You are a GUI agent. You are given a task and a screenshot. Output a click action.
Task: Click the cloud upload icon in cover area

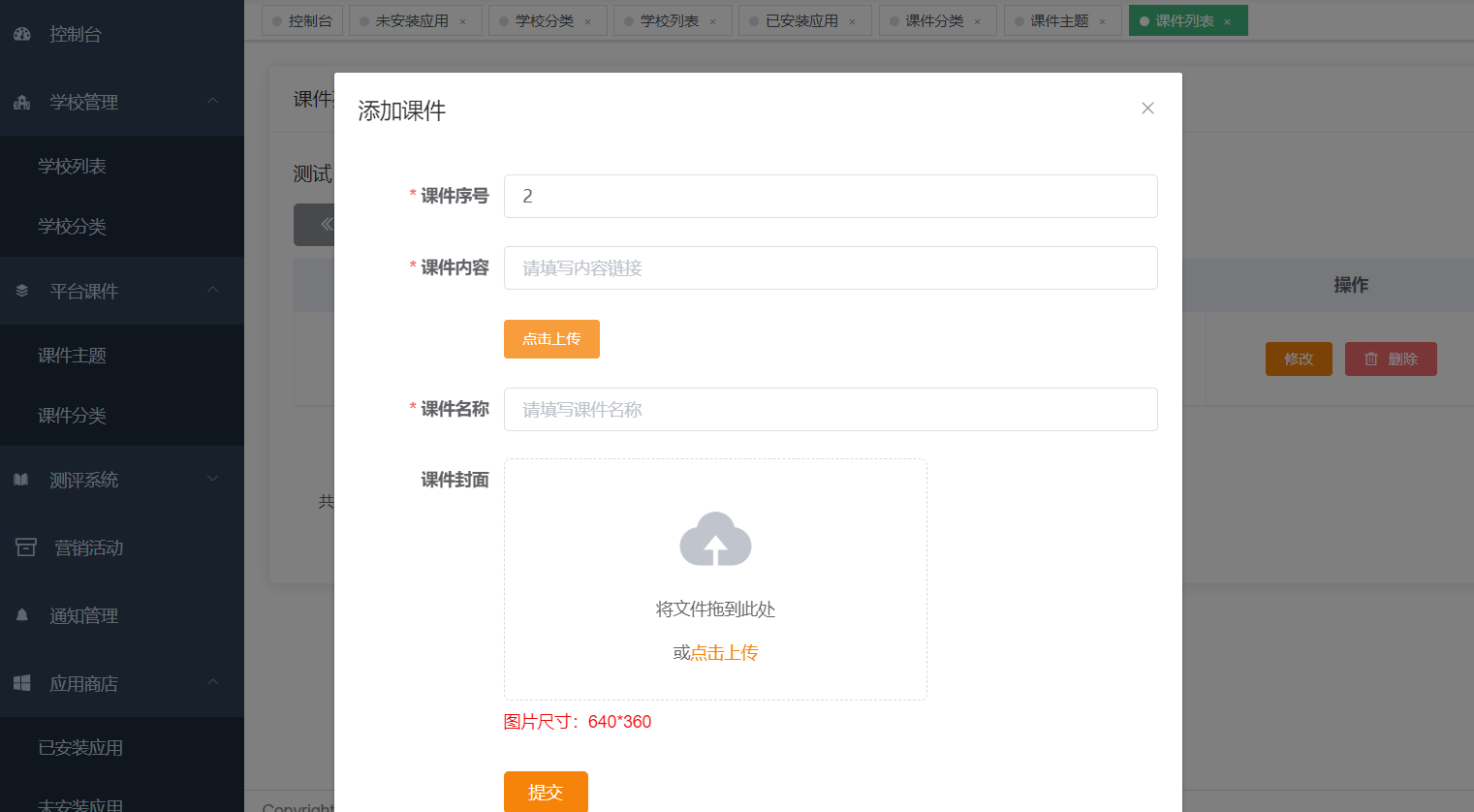(x=715, y=539)
